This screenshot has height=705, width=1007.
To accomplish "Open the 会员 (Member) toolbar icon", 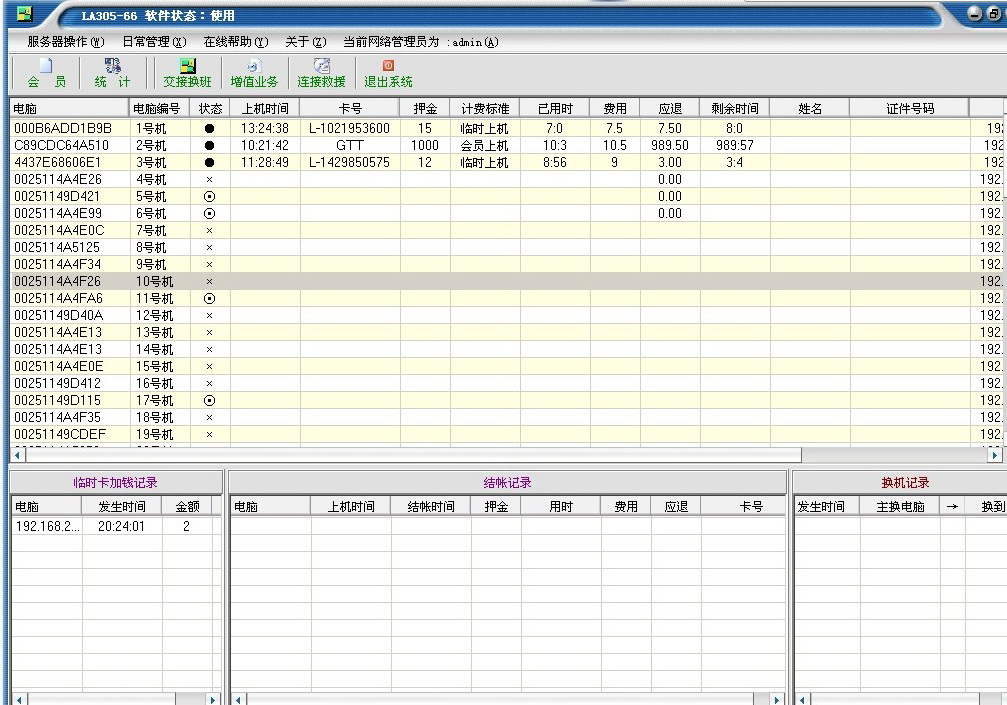I will point(46,73).
